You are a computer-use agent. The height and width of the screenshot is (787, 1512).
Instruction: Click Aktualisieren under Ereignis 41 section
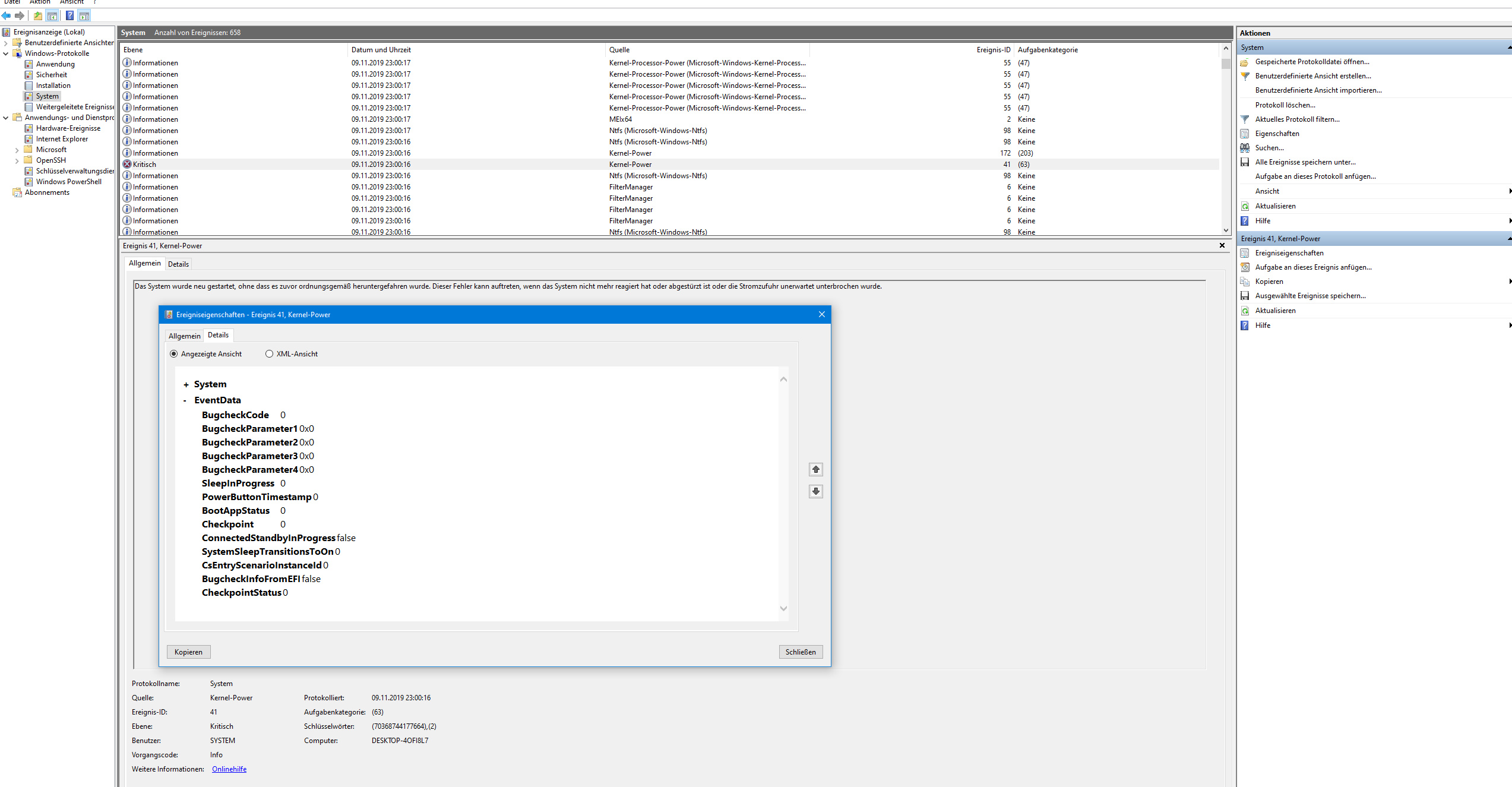point(1276,311)
